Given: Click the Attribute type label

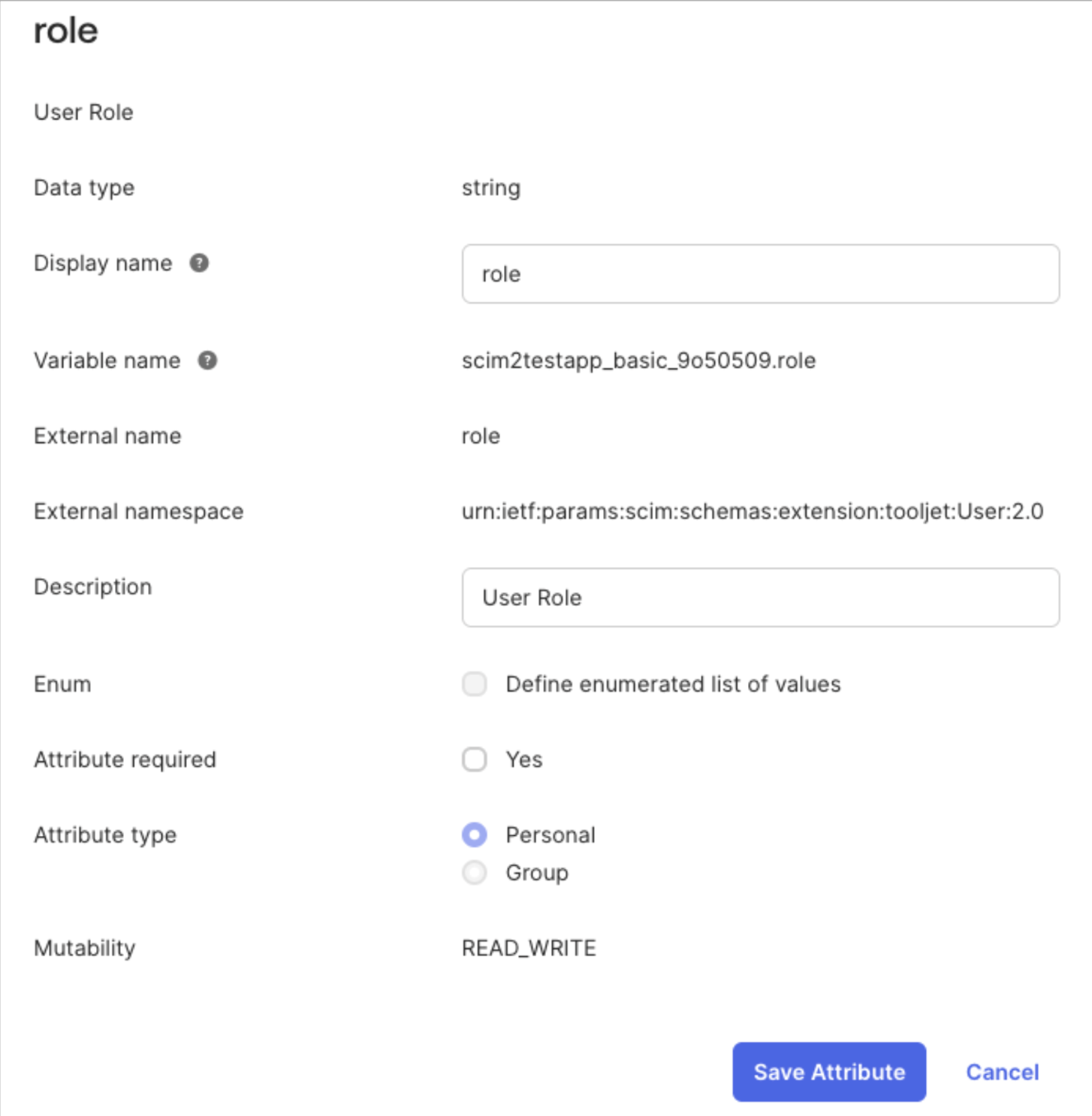Looking at the screenshot, I should 105,834.
